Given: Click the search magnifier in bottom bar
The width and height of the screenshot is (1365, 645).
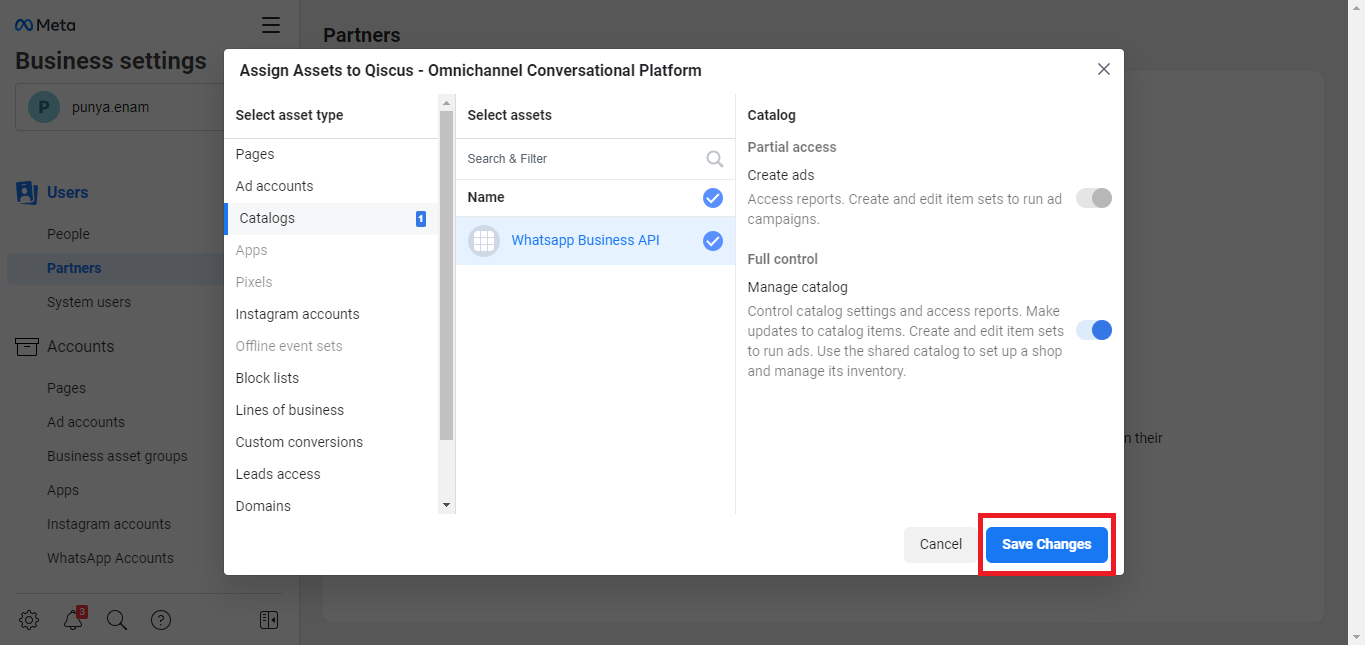Looking at the screenshot, I should [x=117, y=620].
